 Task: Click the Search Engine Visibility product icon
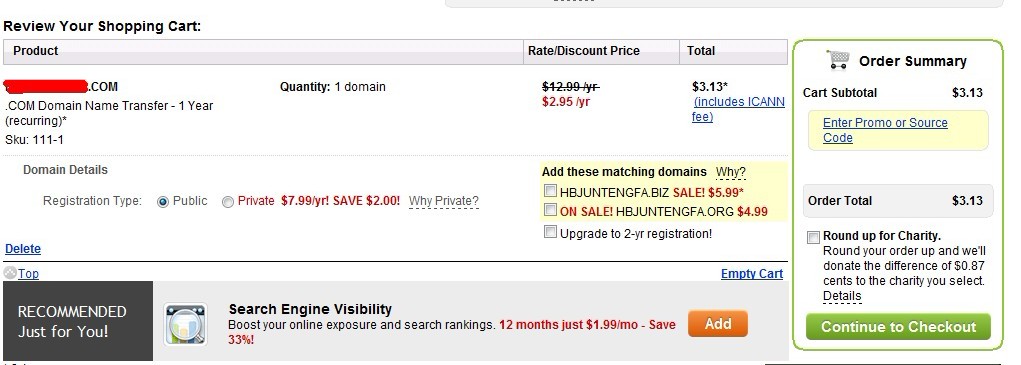(186, 323)
